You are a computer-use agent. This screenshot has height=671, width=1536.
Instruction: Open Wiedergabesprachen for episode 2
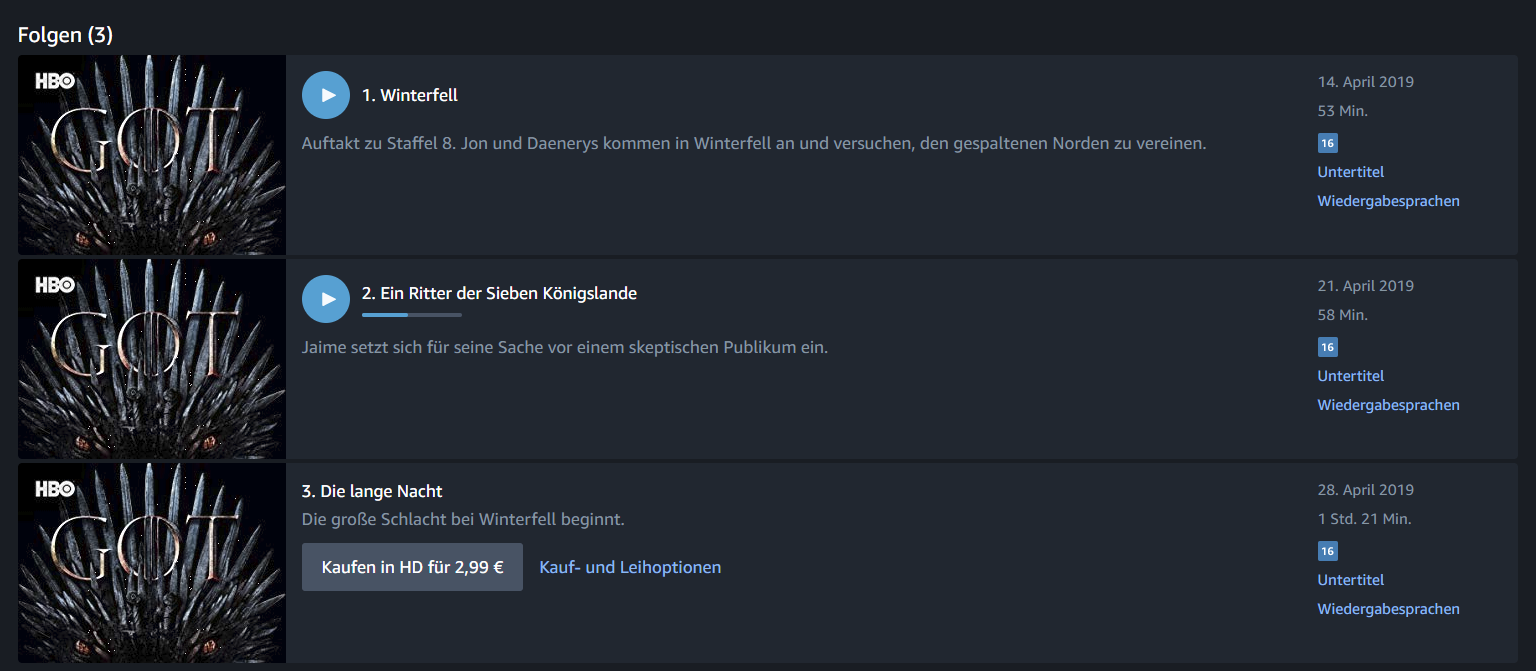(1389, 405)
